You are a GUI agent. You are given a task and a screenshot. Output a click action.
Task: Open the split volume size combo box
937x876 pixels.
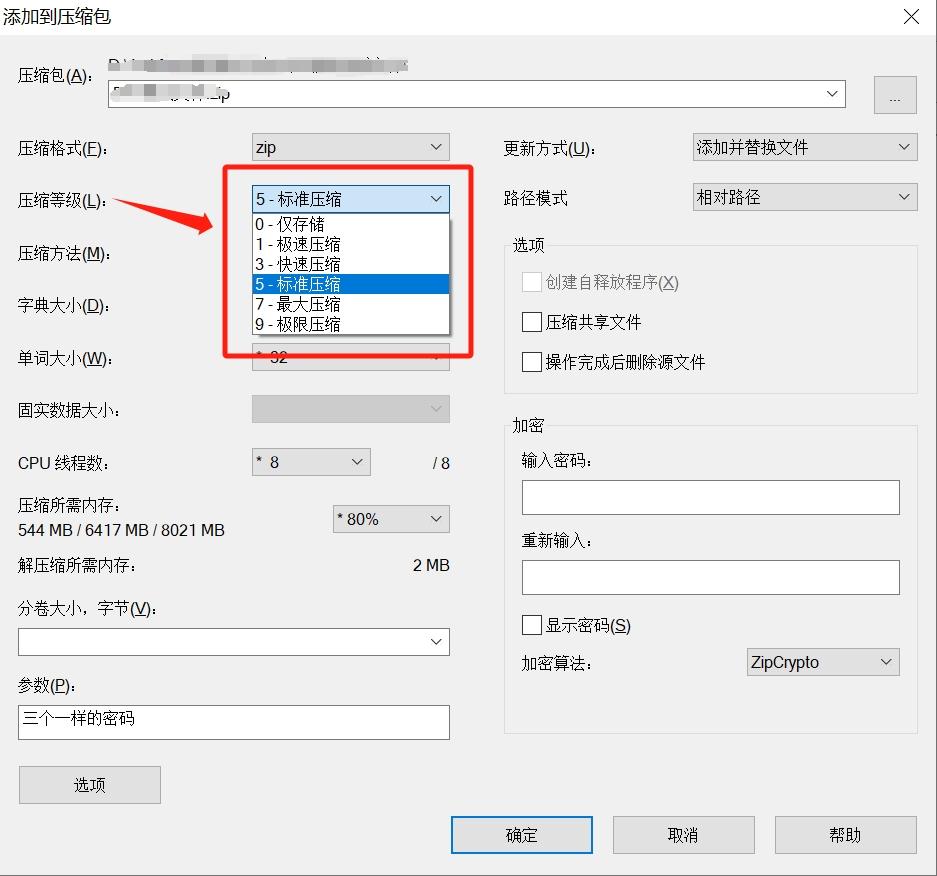(234, 642)
